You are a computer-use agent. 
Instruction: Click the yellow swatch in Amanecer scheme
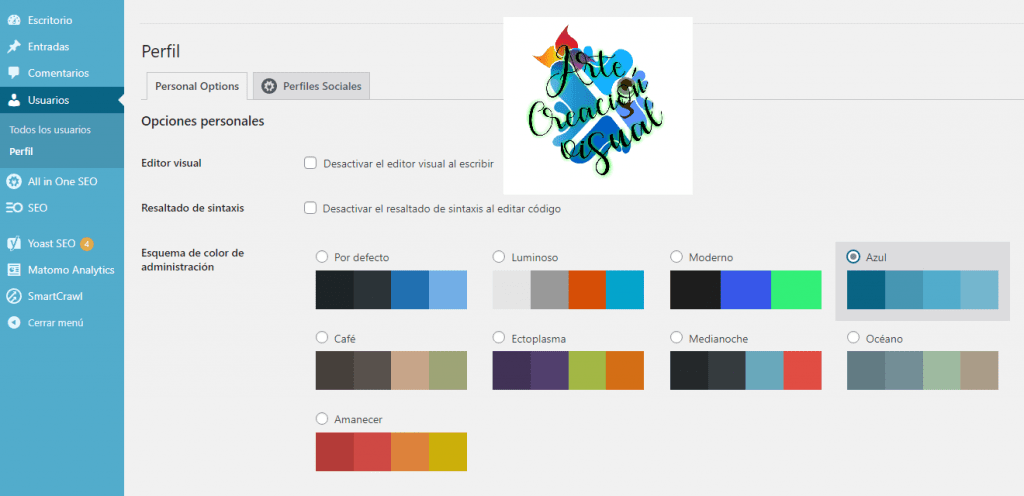448,451
